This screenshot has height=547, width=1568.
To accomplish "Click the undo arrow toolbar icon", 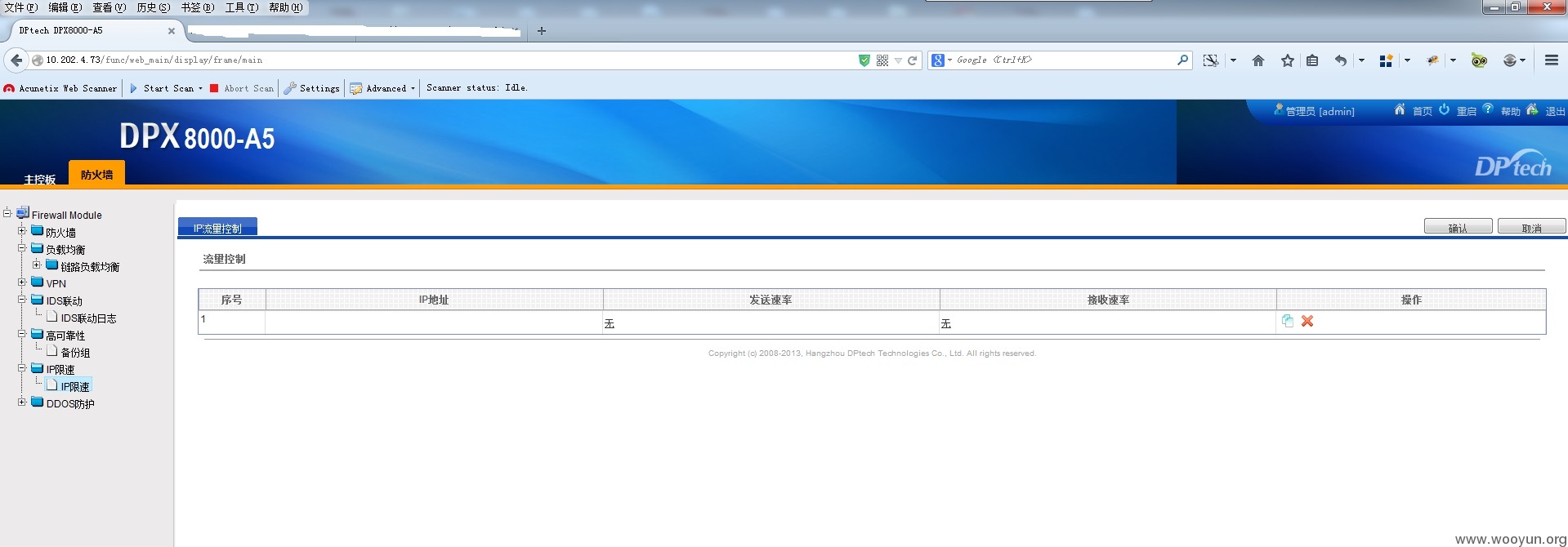I will click(1341, 60).
